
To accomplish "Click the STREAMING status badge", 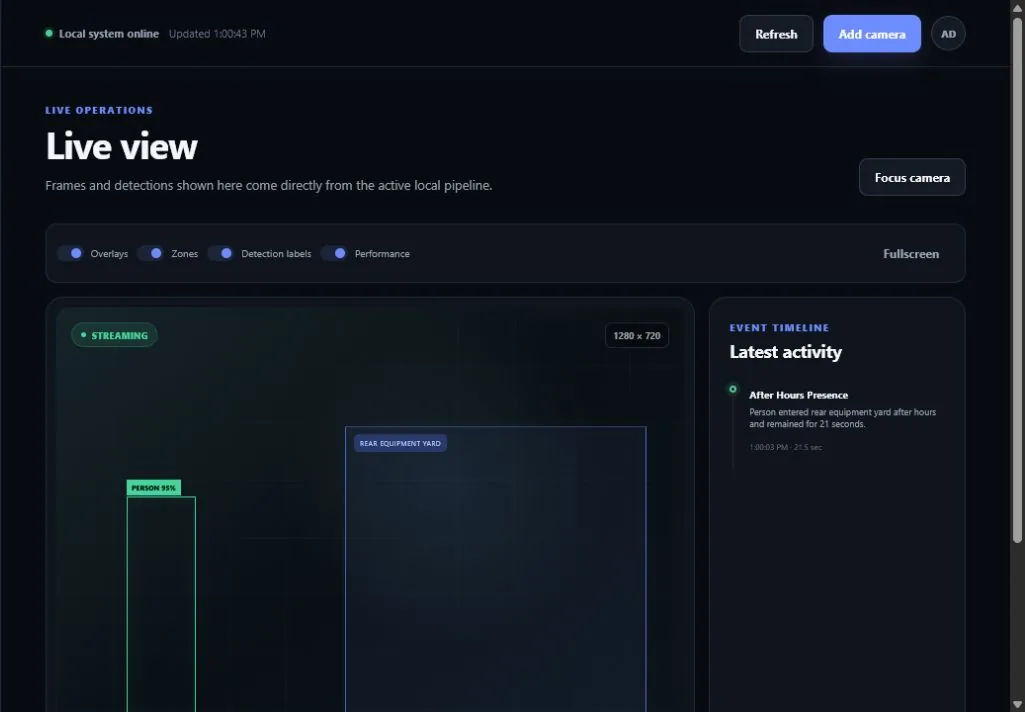I will [114, 335].
